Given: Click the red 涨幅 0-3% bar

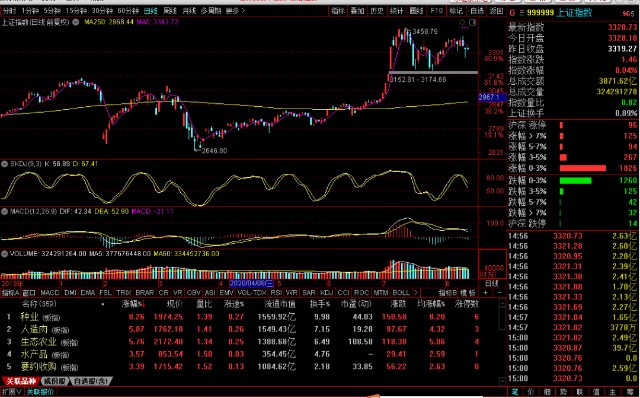Looking at the screenshot, I should tap(582, 168).
